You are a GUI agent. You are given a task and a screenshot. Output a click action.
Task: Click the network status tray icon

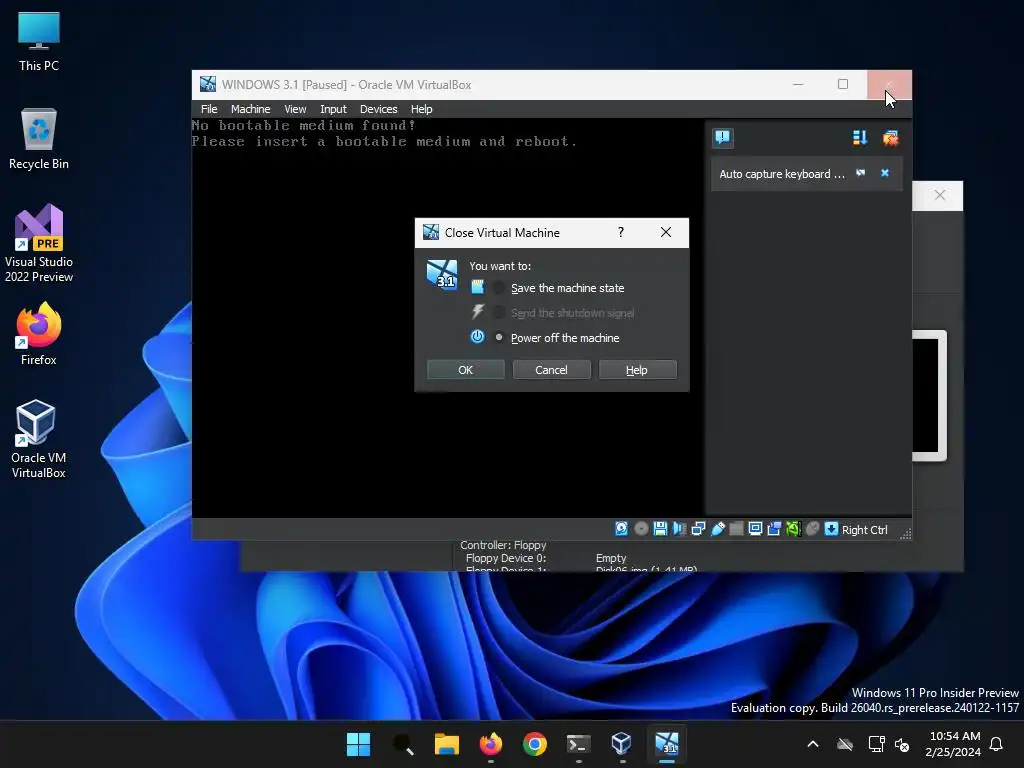[876, 744]
